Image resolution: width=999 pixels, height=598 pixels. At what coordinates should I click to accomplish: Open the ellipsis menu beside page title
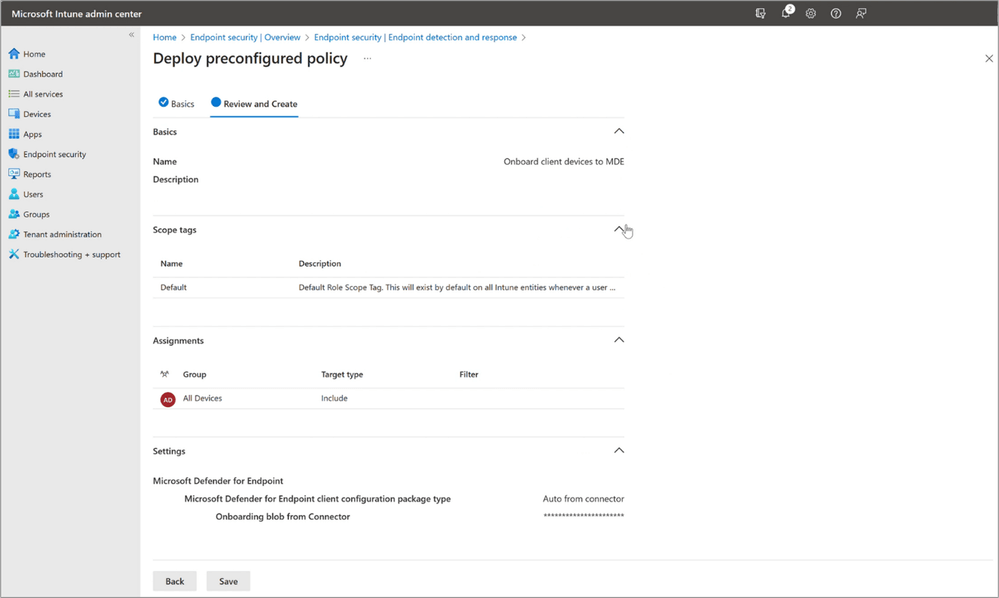click(x=367, y=59)
